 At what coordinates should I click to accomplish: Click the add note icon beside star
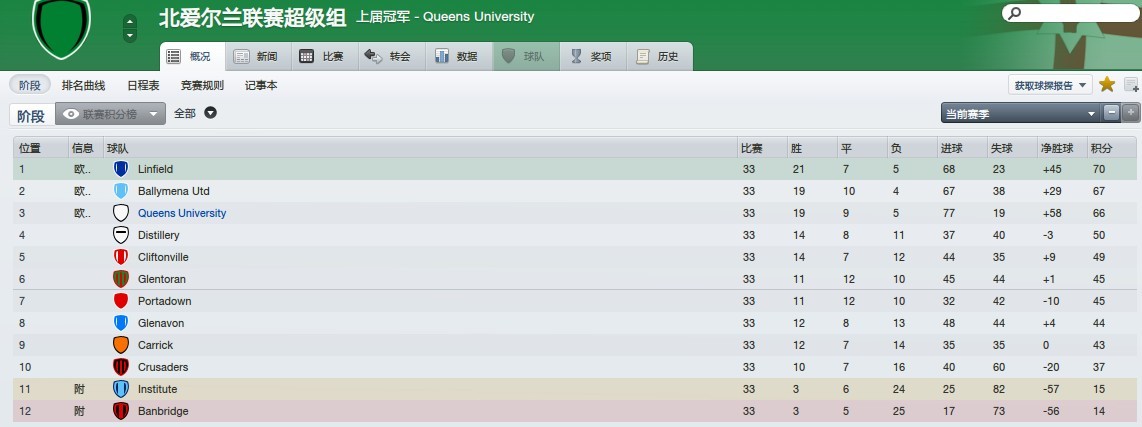[x=1131, y=85]
